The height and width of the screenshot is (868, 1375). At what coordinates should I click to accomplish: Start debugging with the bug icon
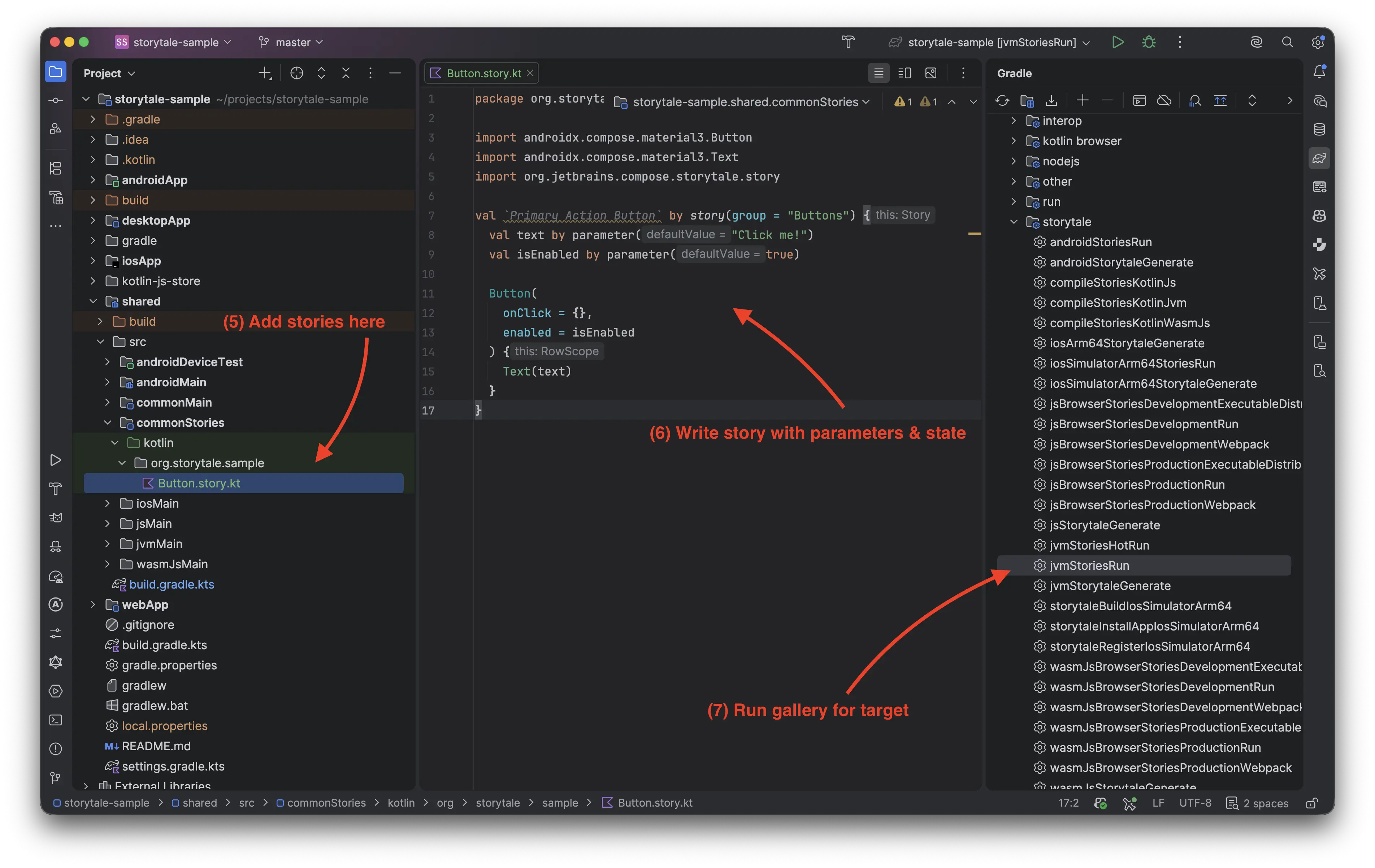coord(1148,42)
